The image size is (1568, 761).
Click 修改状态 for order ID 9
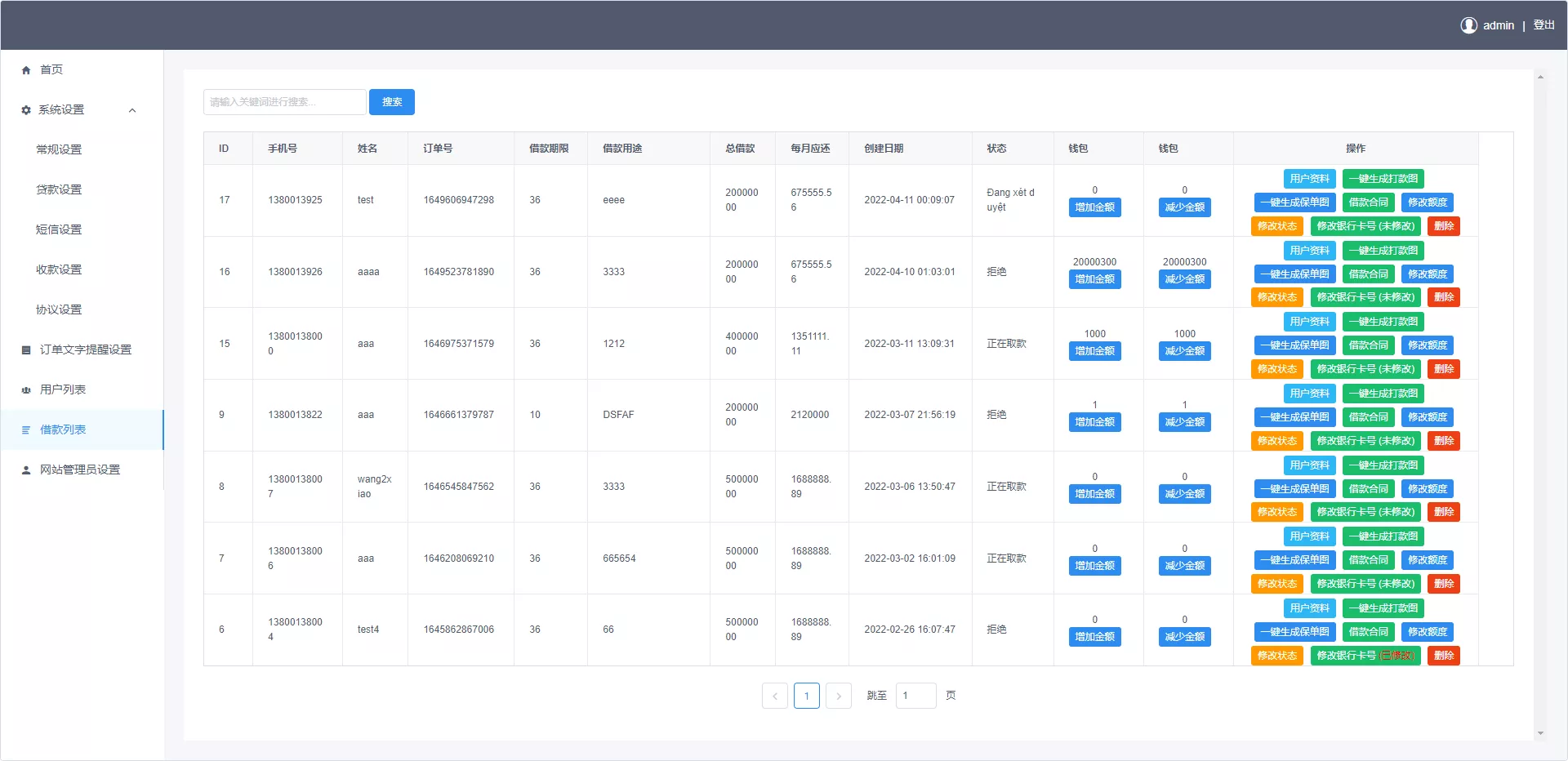(x=1276, y=441)
